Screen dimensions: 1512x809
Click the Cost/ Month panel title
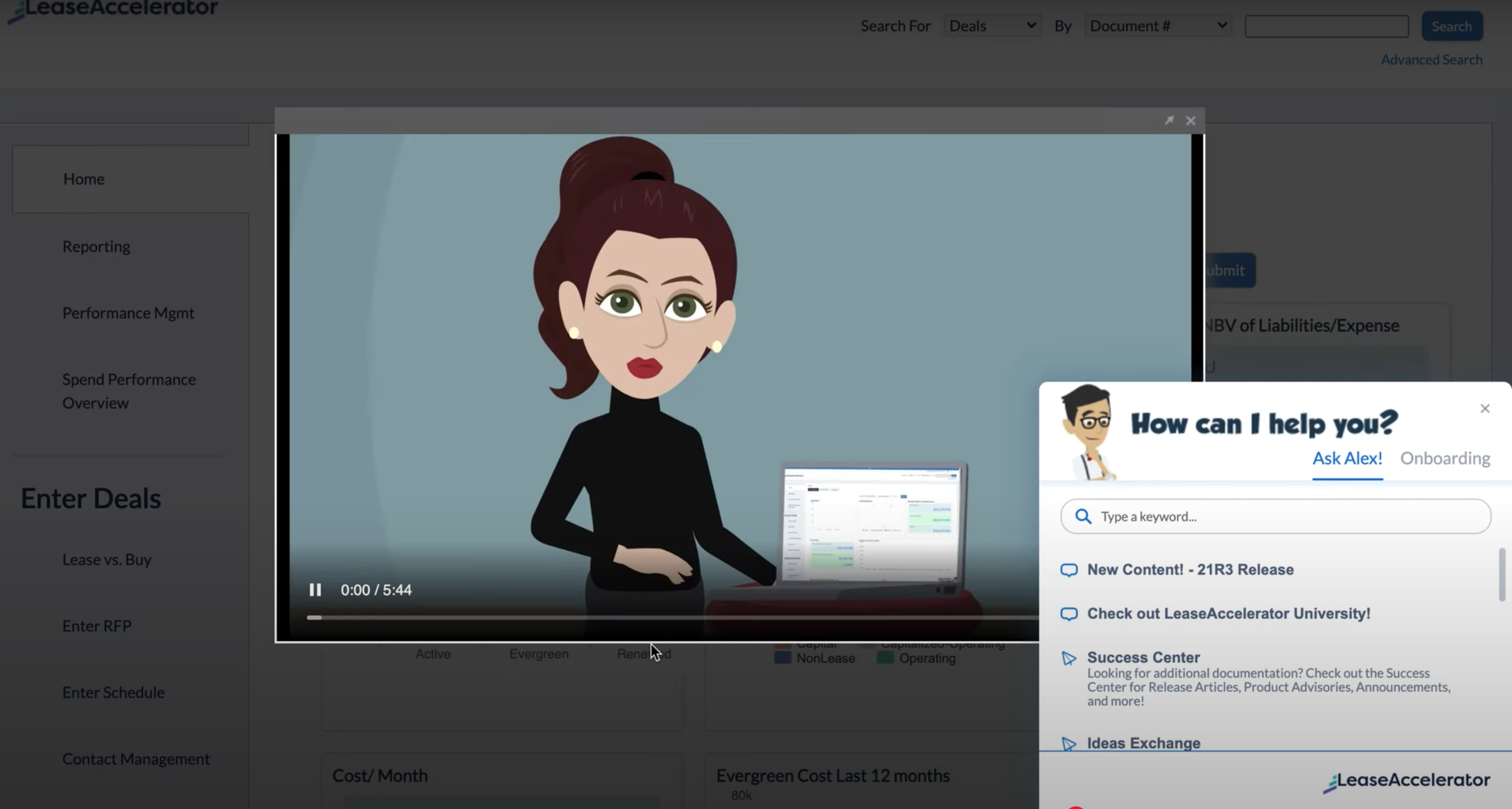(x=380, y=776)
